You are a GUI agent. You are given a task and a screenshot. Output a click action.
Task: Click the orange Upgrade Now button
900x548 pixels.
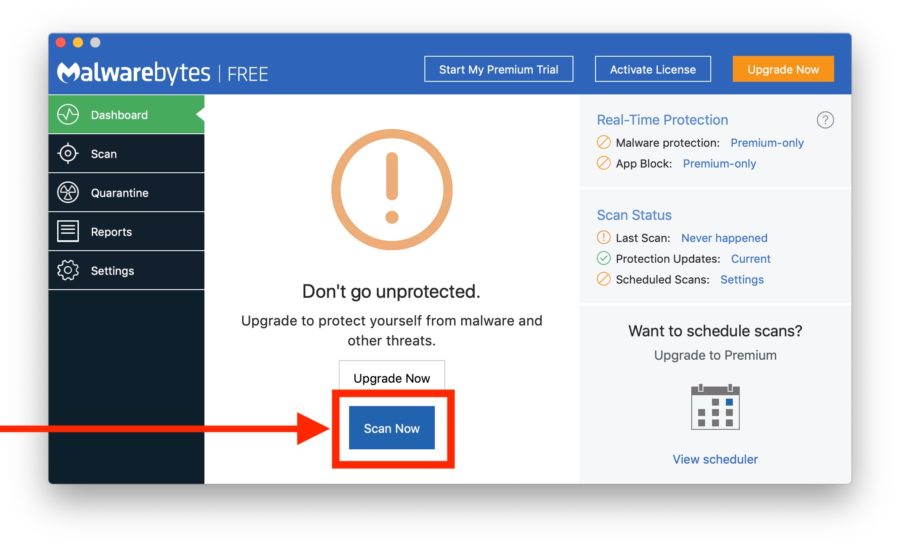[783, 69]
